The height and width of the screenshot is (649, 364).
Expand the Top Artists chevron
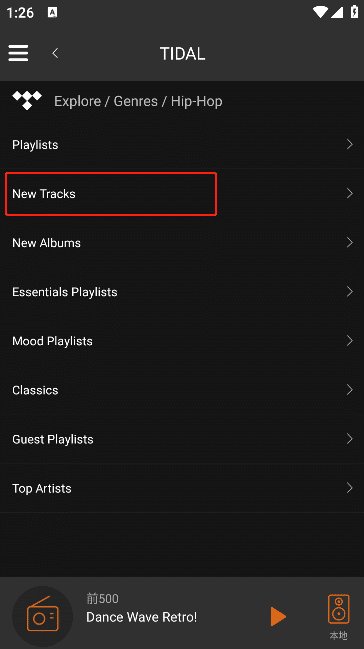click(x=350, y=488)
